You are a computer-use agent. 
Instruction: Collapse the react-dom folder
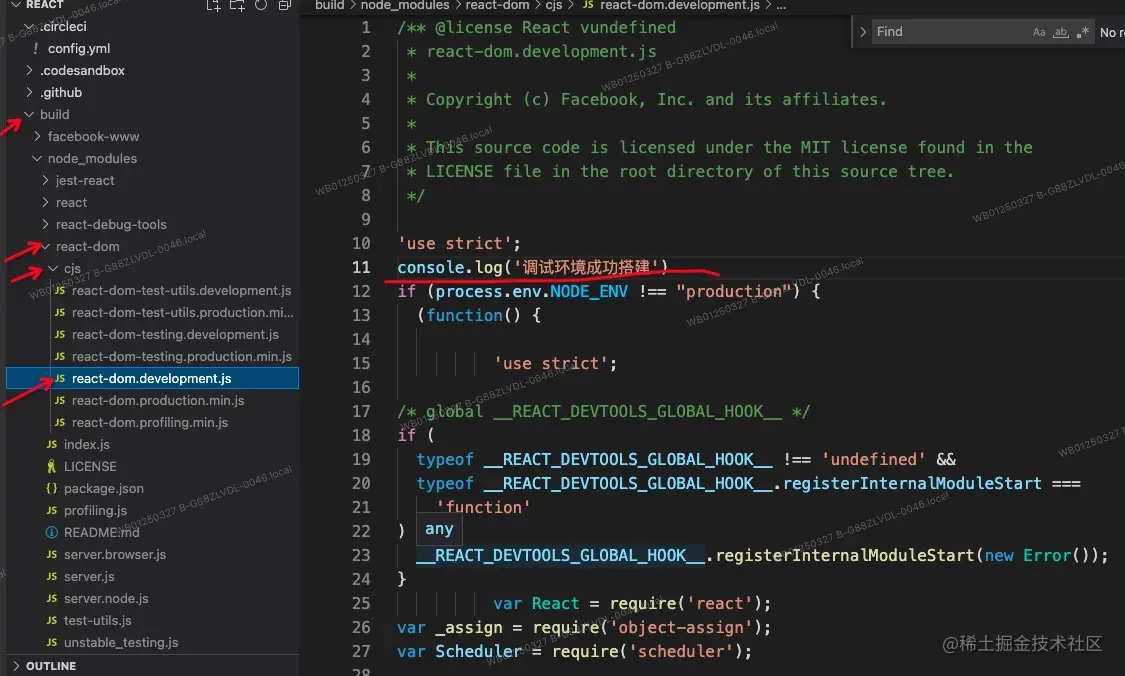tap(45, 247)
